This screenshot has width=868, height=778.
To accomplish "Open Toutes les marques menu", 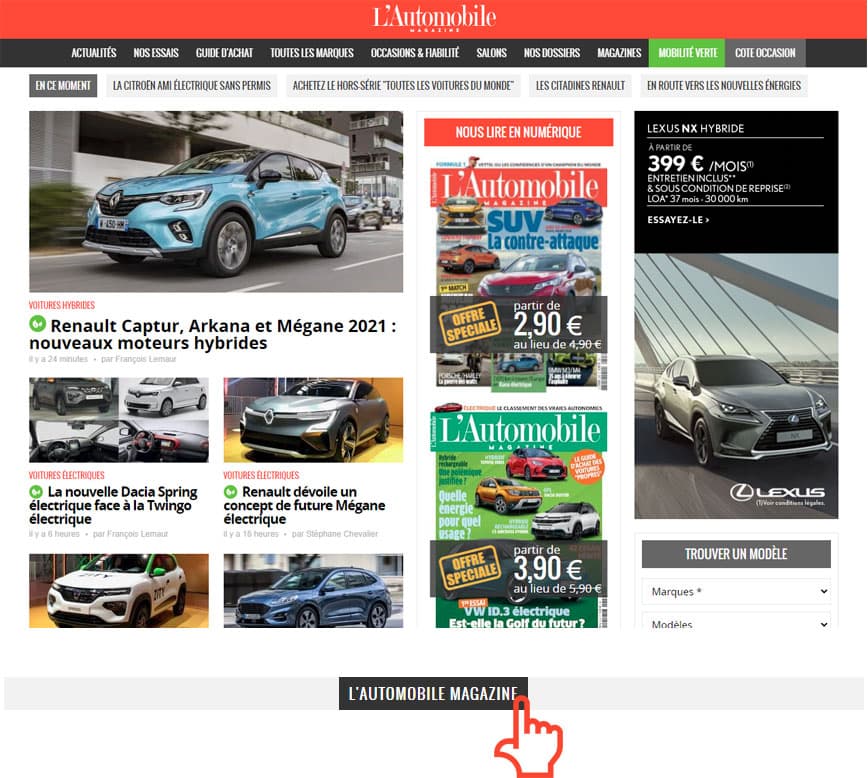I will click(312, 53).
